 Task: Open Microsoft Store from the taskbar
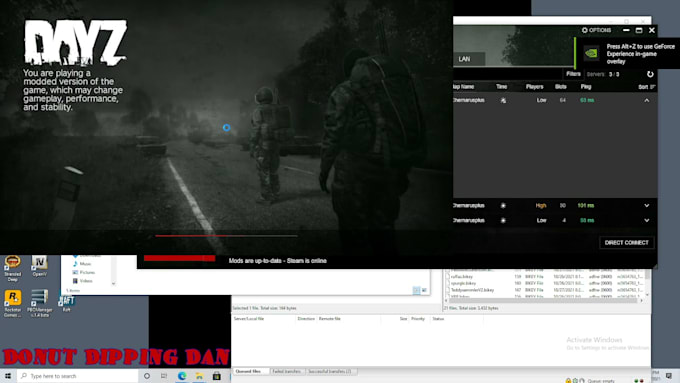tap(216, 376)
